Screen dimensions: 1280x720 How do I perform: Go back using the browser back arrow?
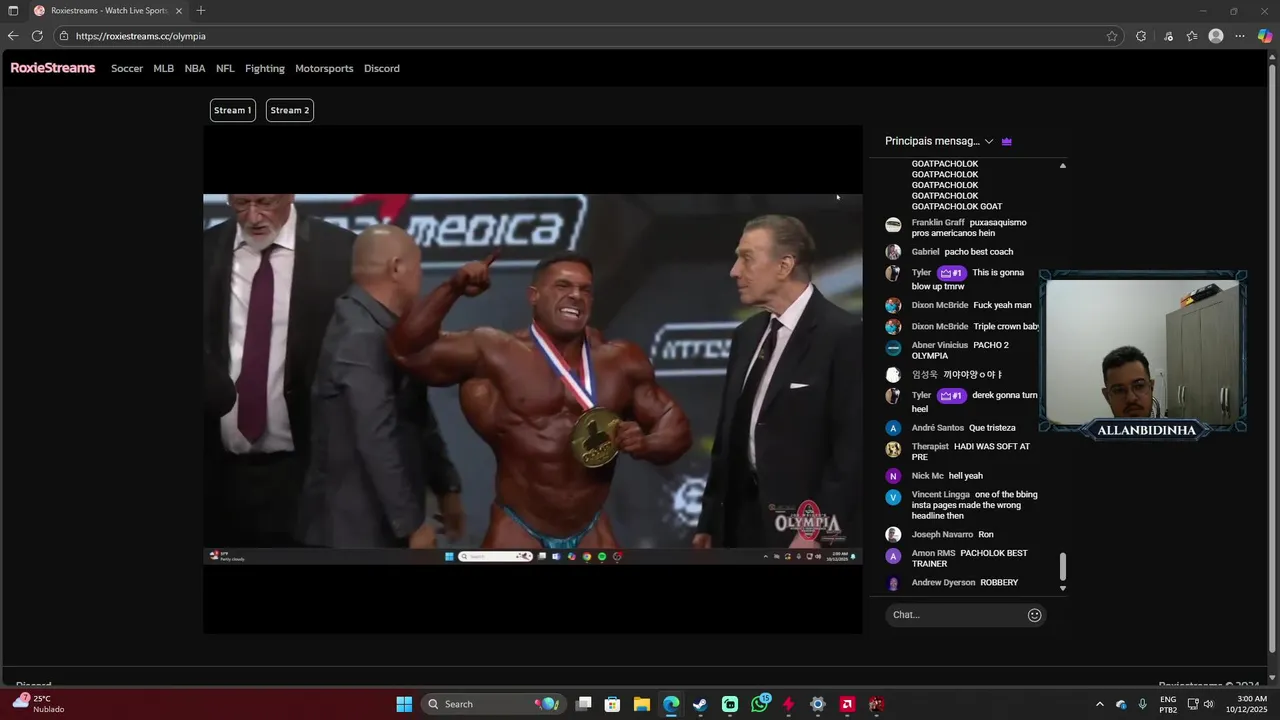tap(13, 36)
